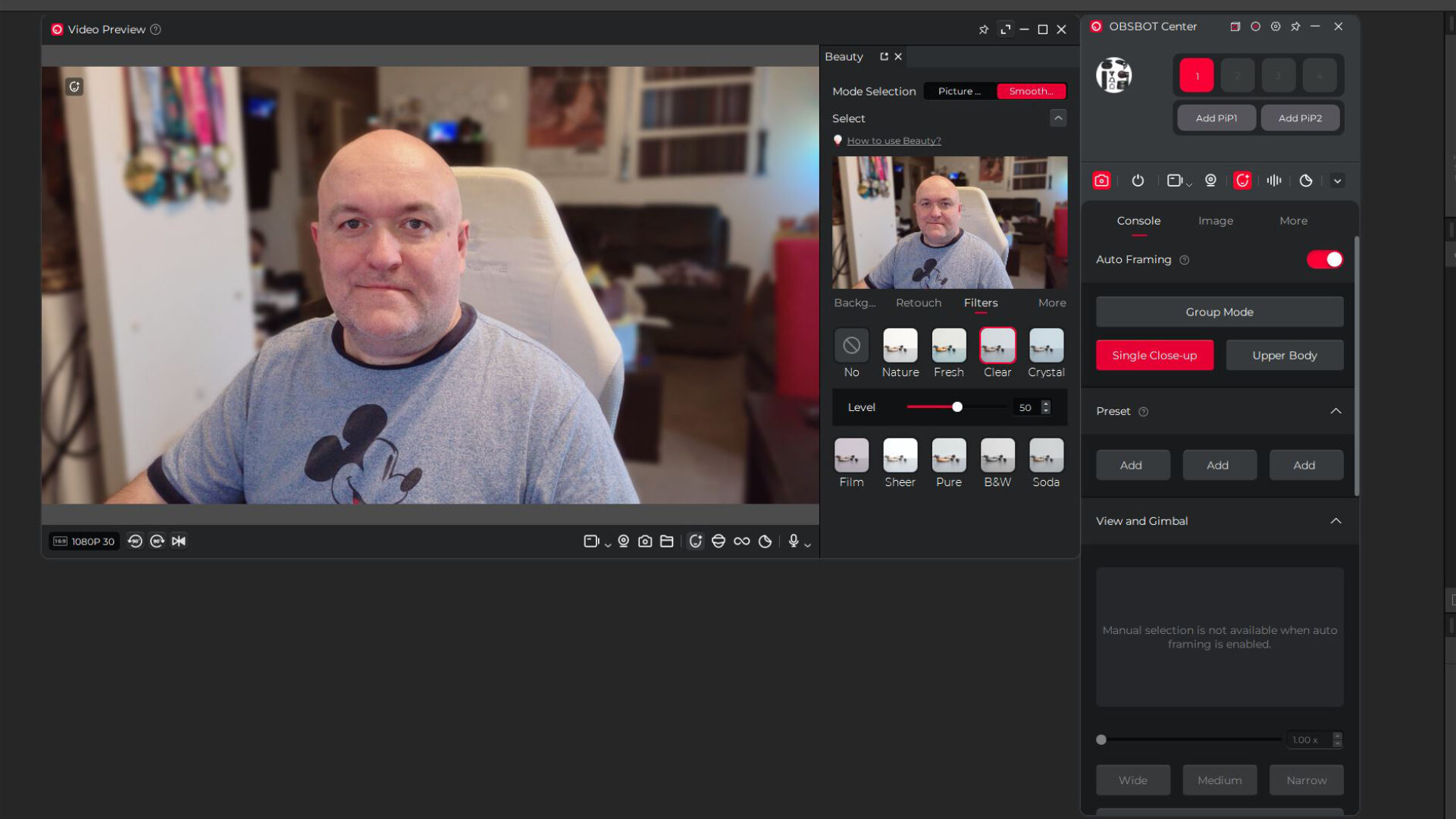Pin the OBSBOT Center window
The height and width of the screenshot is (819, 1456).
[x=1296, y=27]
